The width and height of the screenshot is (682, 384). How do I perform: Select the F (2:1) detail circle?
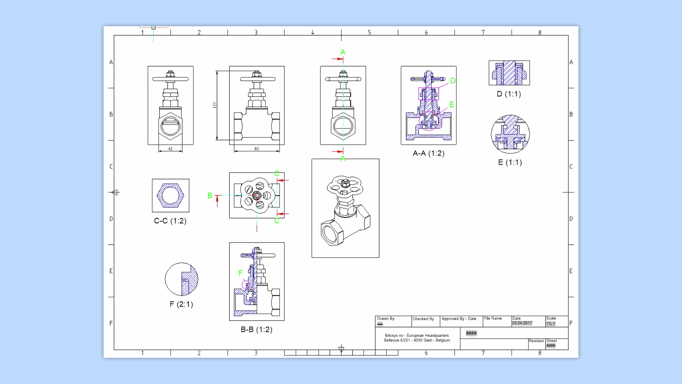(x=181, y=279)
